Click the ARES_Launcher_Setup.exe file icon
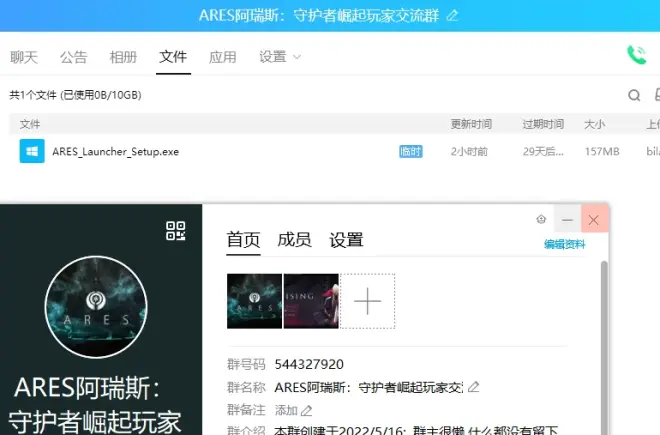Viewport: 660px width, 435px height. tap(32, 151)
